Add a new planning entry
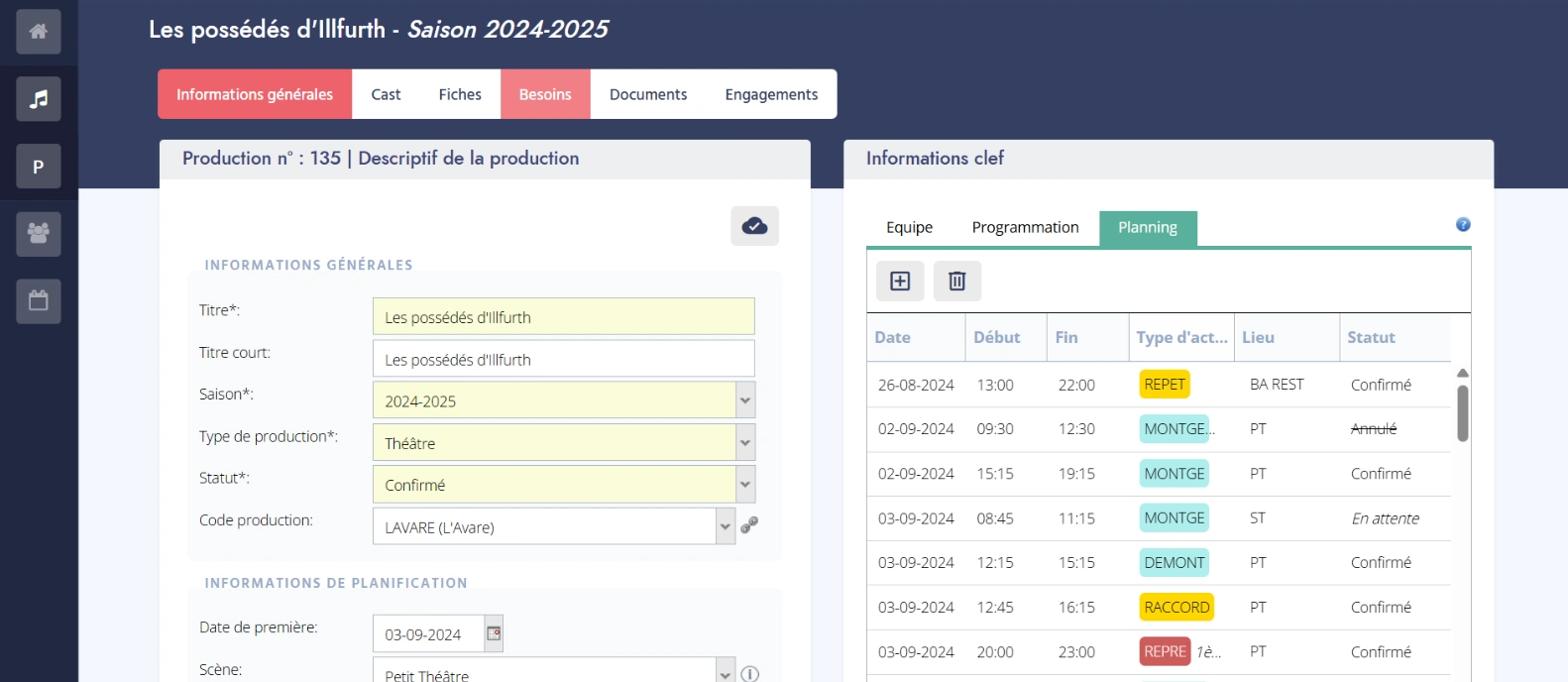Image resolution: width=1568 pixels, height=682 pixels. coord(900,282)
